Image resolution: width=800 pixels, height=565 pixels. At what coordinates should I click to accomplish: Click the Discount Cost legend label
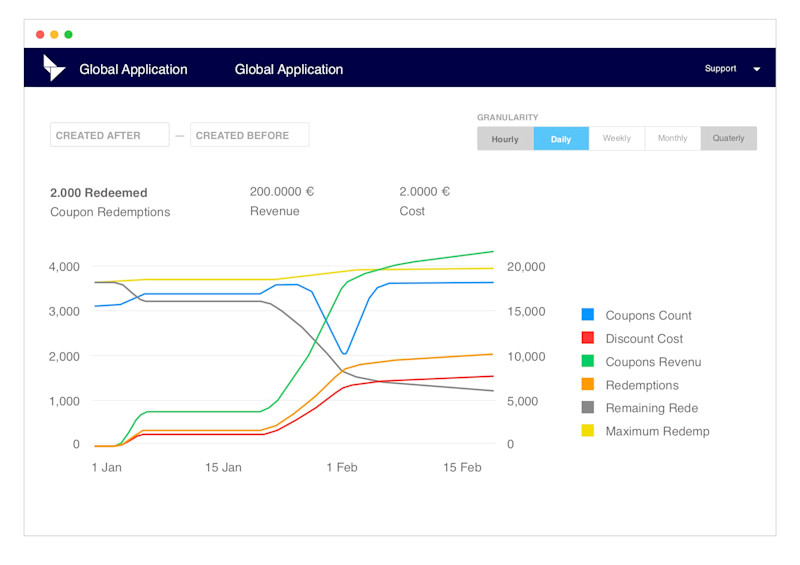(x=644, y=338)
